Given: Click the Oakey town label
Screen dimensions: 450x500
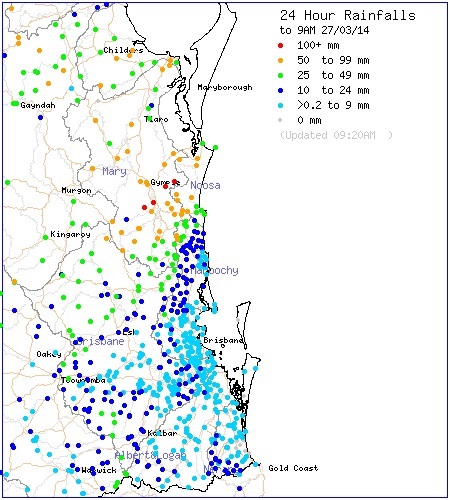Looking at the screenshot, I should 49,354.
